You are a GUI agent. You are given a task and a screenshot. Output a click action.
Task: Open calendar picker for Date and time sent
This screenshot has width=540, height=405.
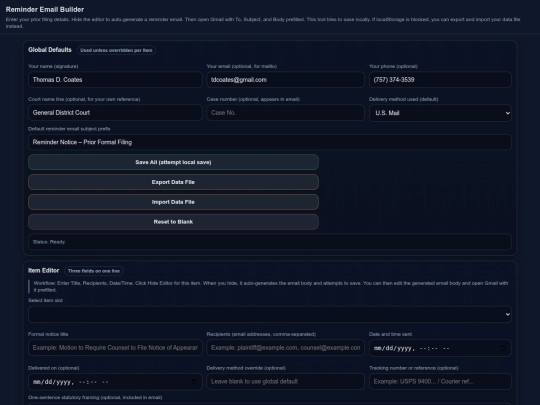tap(503, 348)
